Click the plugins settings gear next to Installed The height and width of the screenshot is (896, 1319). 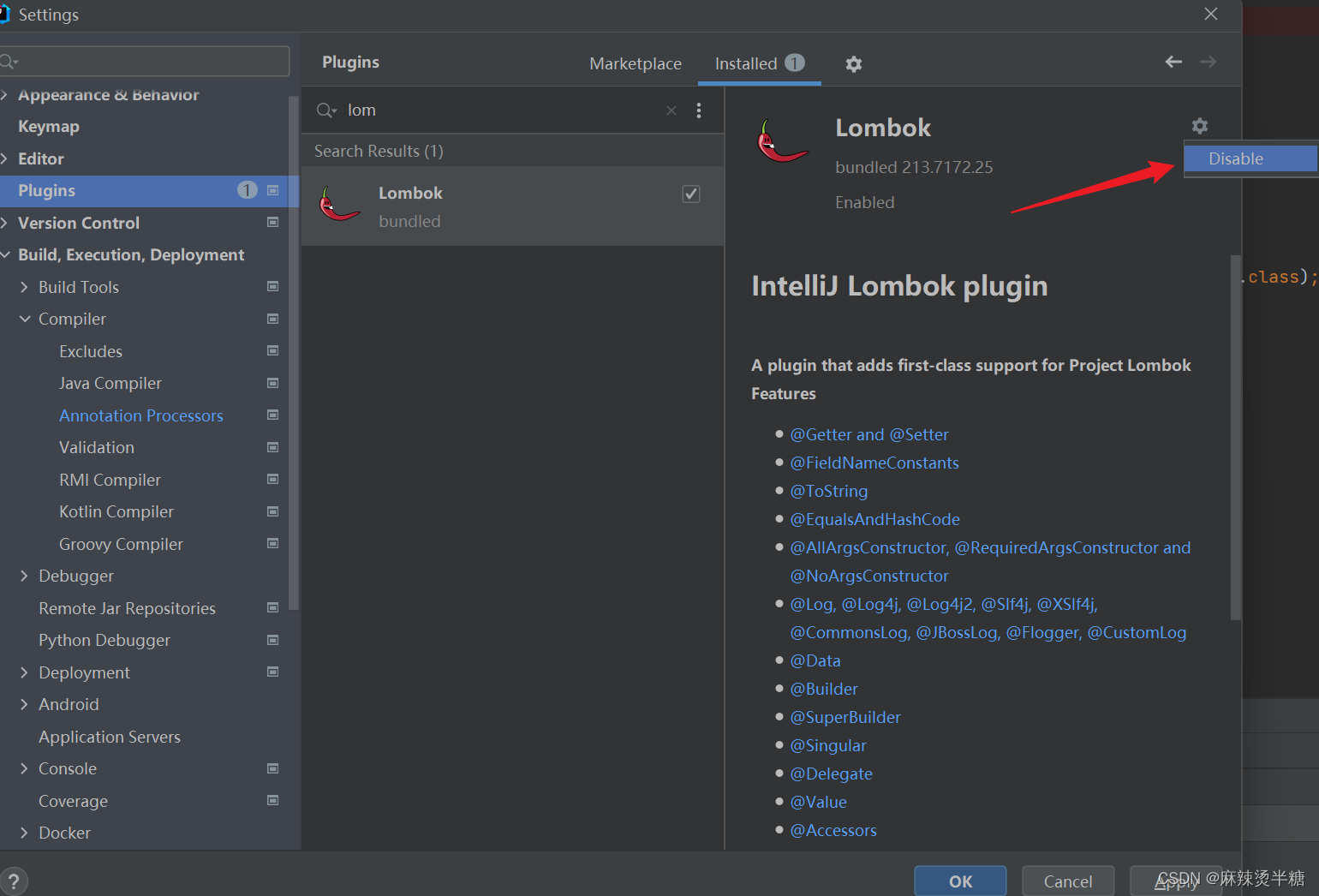pos(853,64)
